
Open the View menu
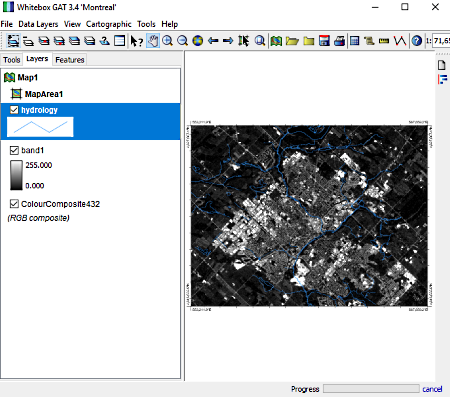[x=72, y=24]
